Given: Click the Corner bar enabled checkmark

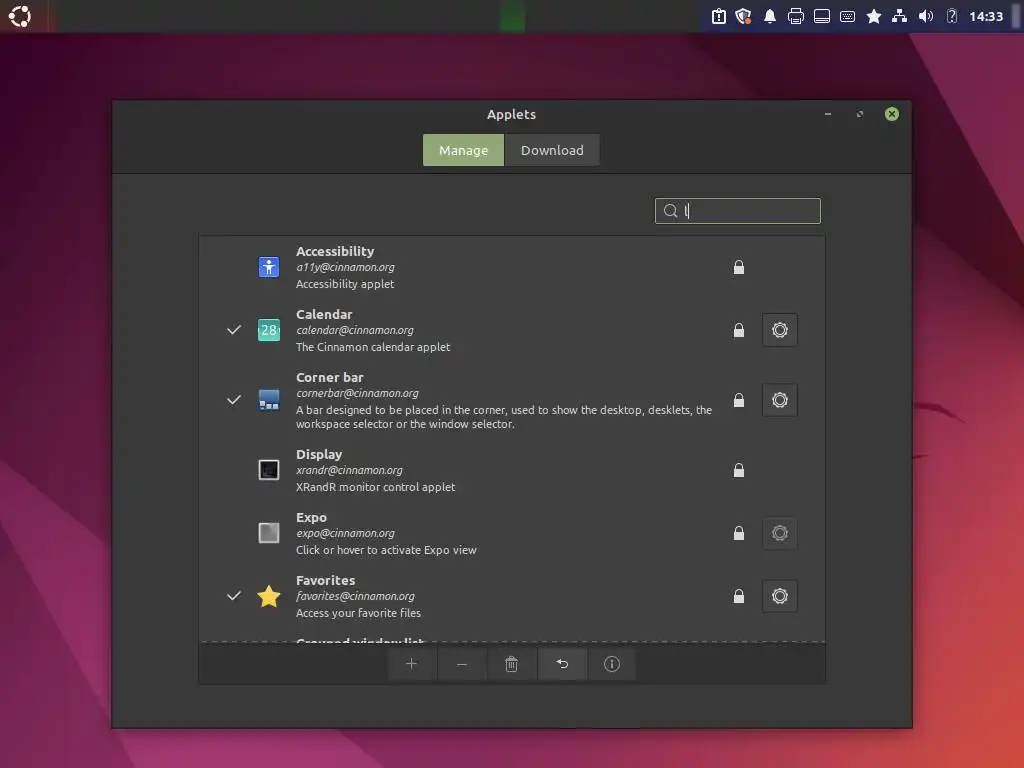Looking at the screenshot, I should click(x=234, y=400).
